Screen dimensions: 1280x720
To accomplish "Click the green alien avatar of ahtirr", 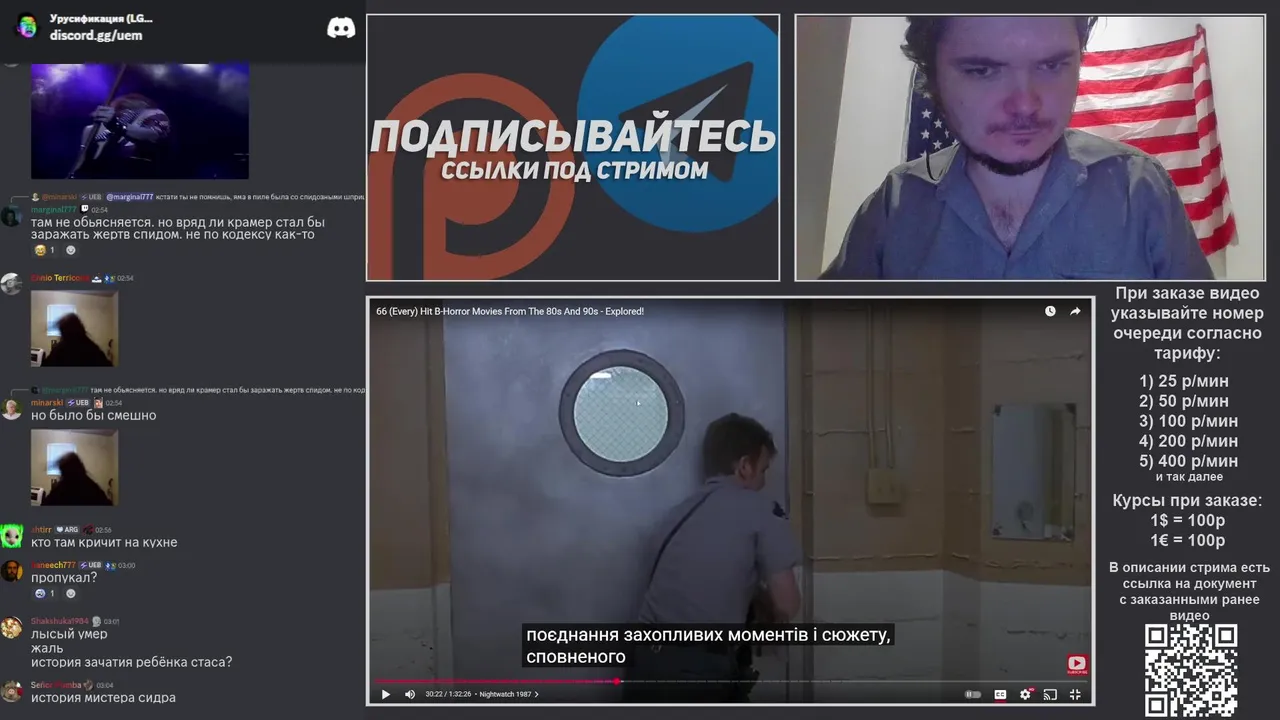I will pos(11,535).
